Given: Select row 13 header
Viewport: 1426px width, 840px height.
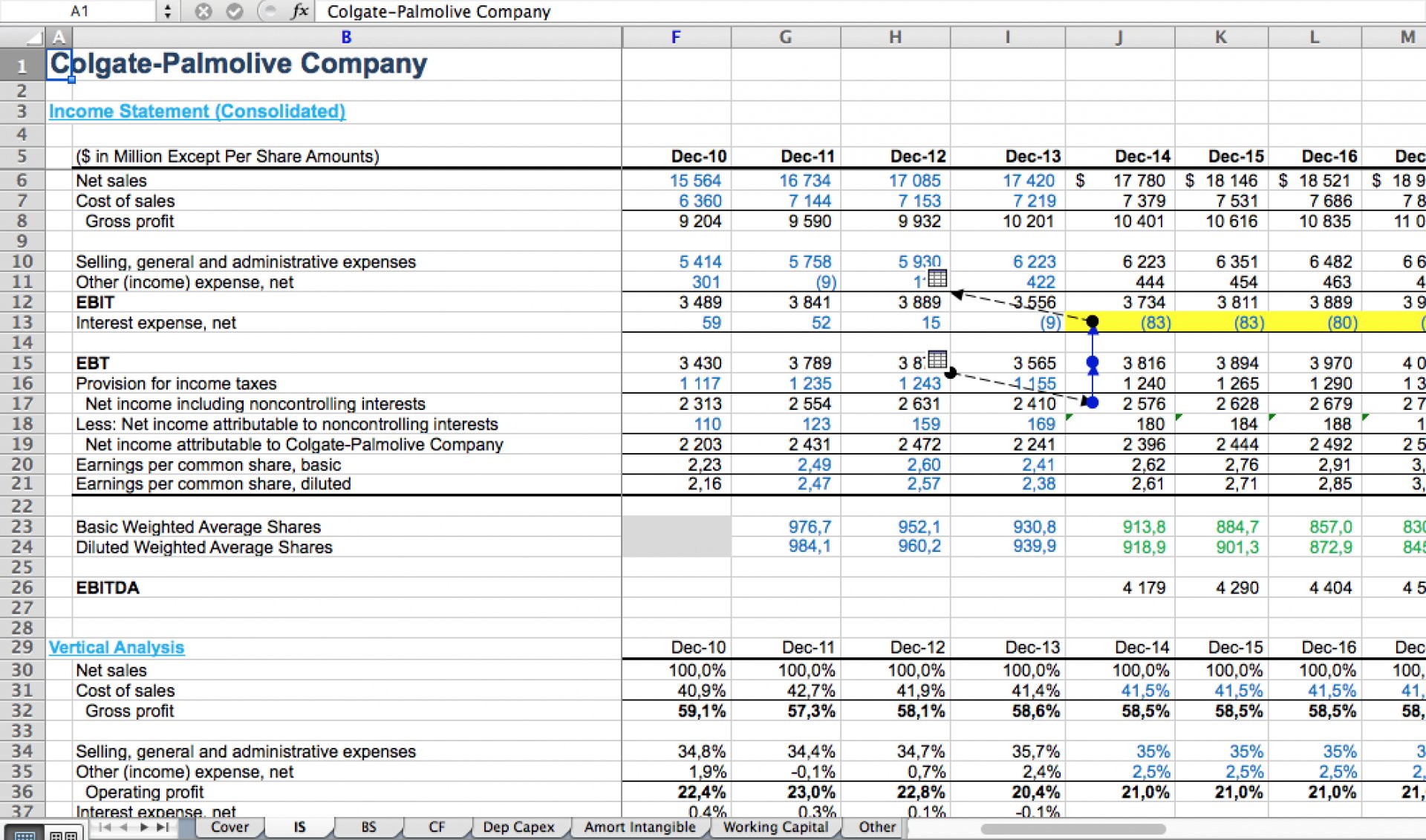Looking at the screenshot, I should 22,322.
